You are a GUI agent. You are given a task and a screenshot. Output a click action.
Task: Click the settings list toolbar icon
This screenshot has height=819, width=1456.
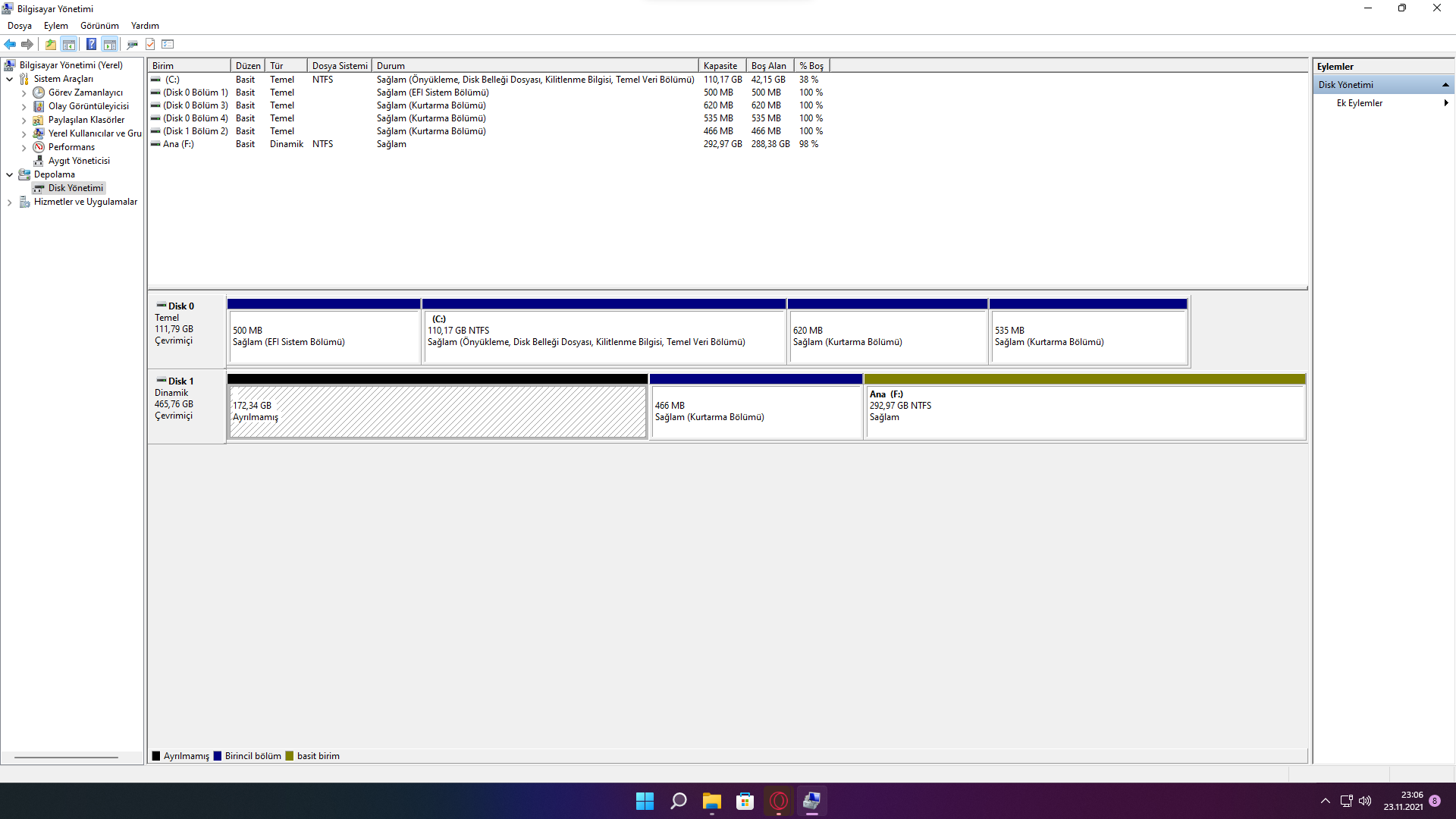coord(168,44)
